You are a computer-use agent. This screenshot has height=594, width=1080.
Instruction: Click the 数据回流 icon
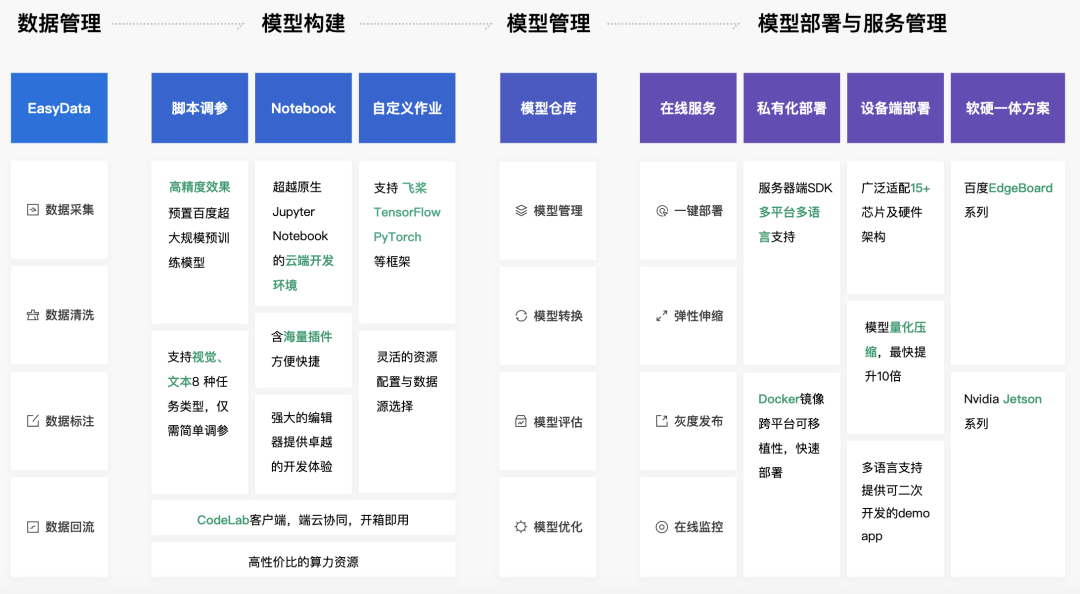click(x=32, y=526)
